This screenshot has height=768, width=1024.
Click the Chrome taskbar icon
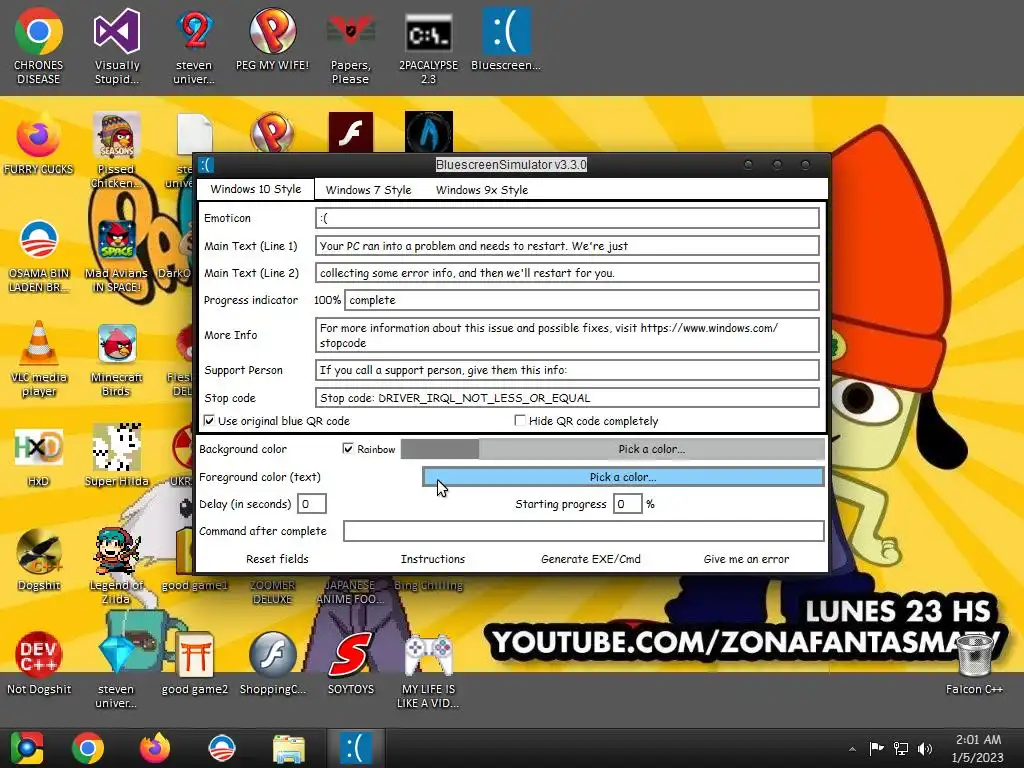[x=88, y=748]
